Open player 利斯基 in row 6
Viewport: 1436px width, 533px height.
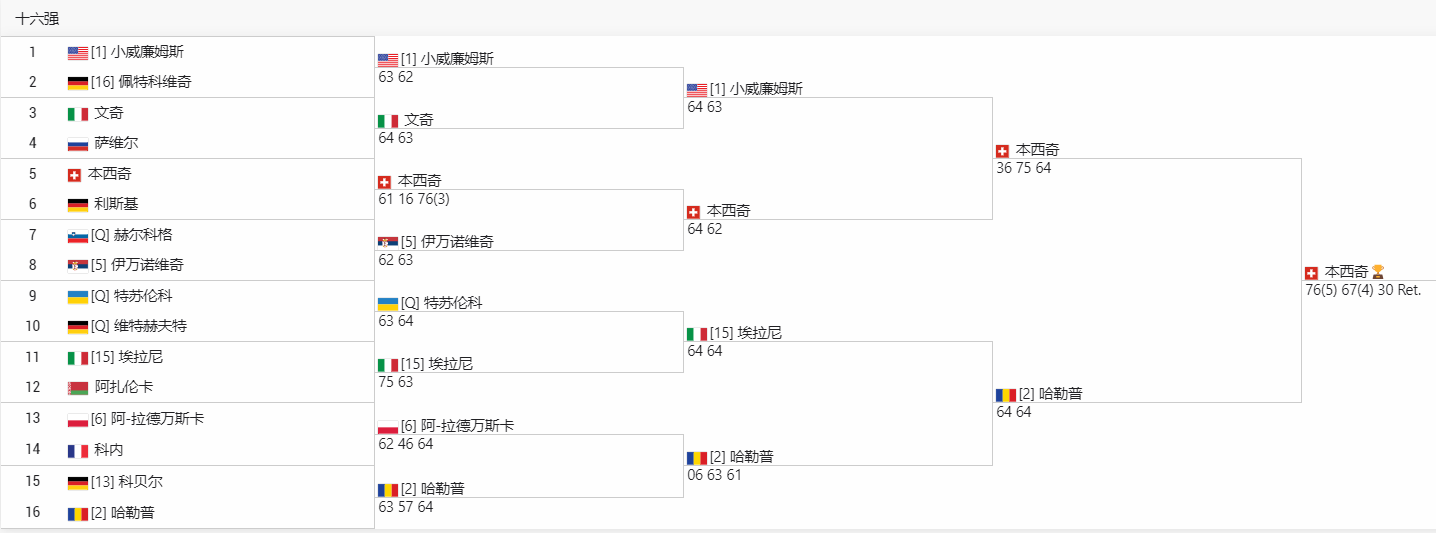pyautogui.click(x=116, y=204)
